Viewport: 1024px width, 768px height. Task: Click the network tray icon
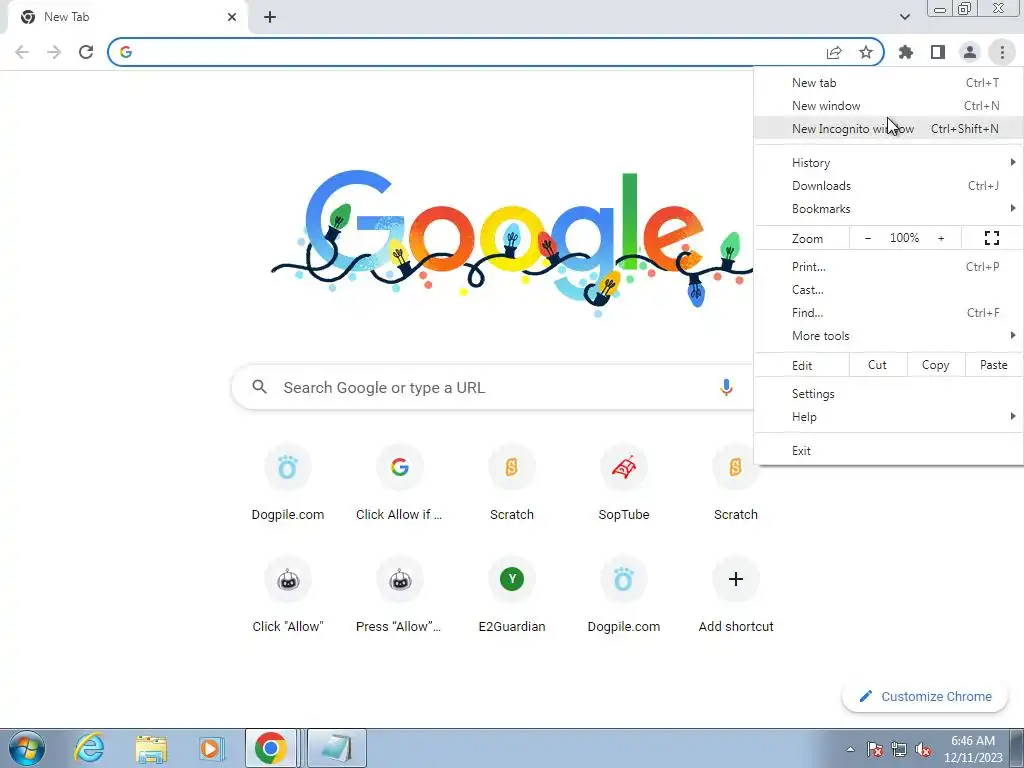[899, 749]
